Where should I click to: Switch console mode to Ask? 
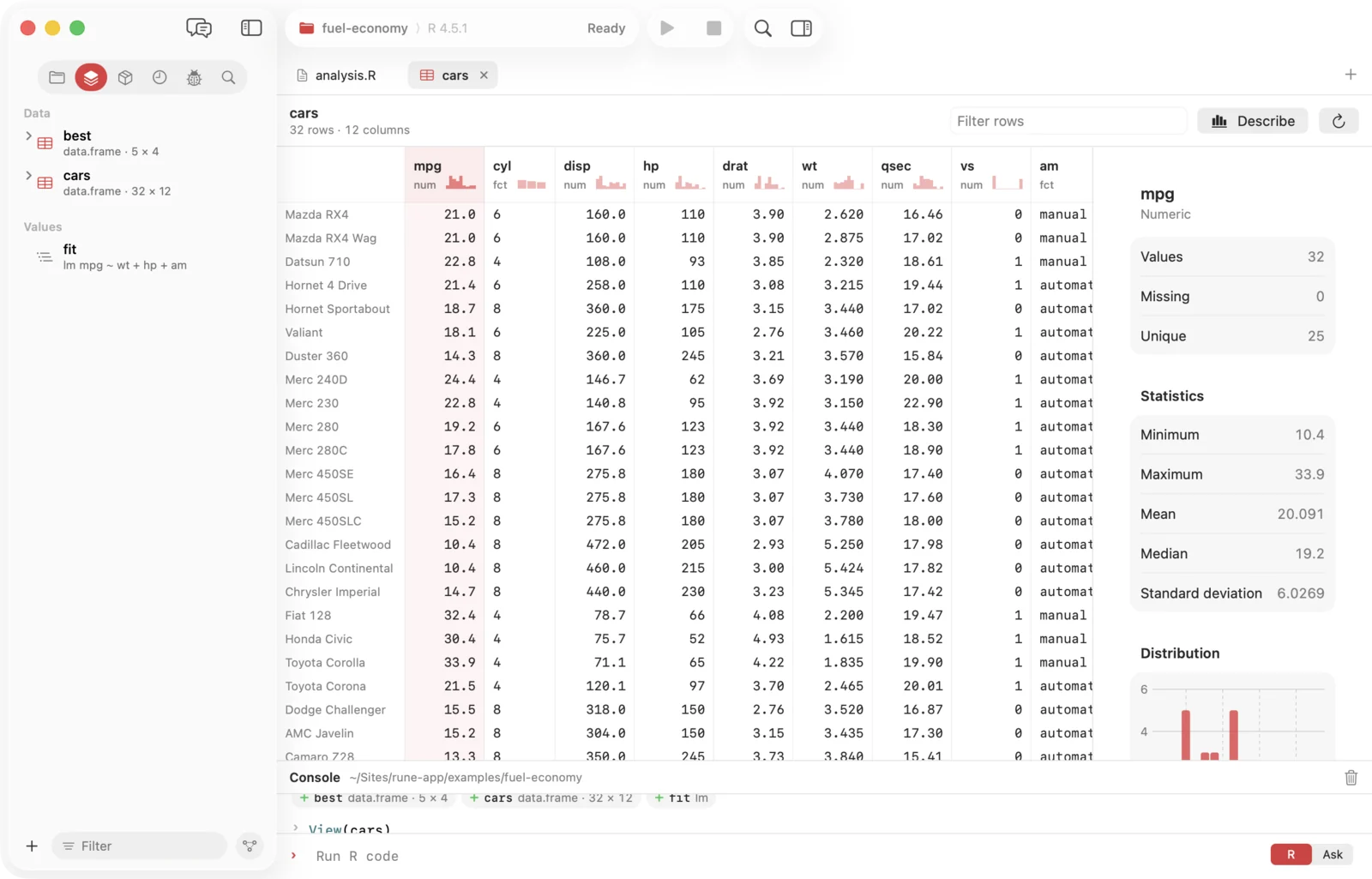[x=1333, y=854]
